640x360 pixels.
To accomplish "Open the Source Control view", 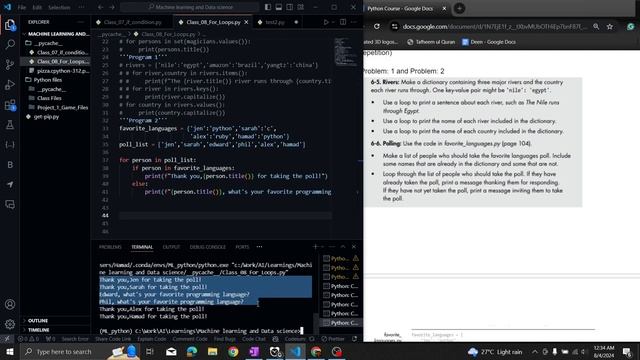I will 10,64.
